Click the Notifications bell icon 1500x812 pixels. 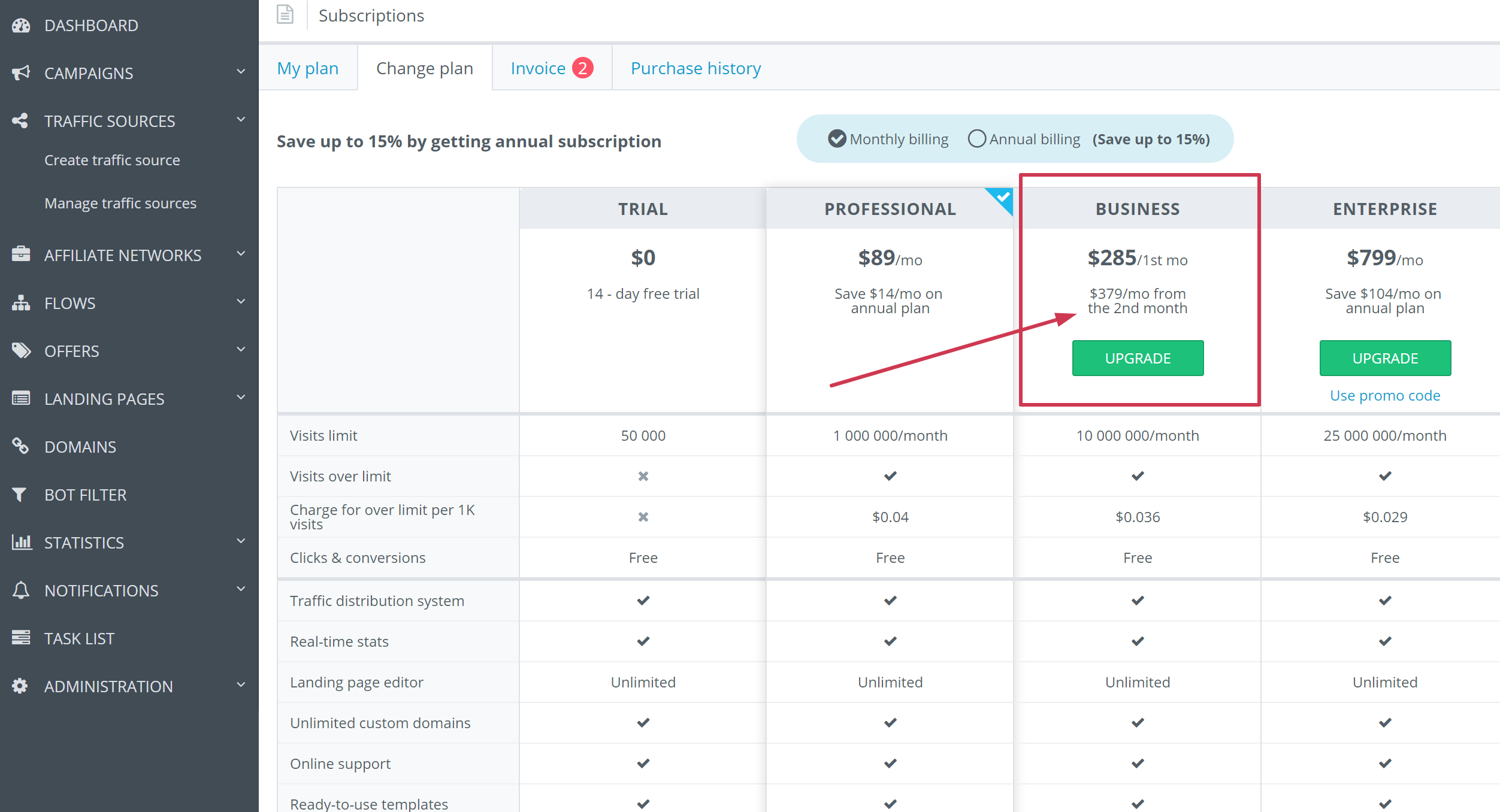point(22,590)
